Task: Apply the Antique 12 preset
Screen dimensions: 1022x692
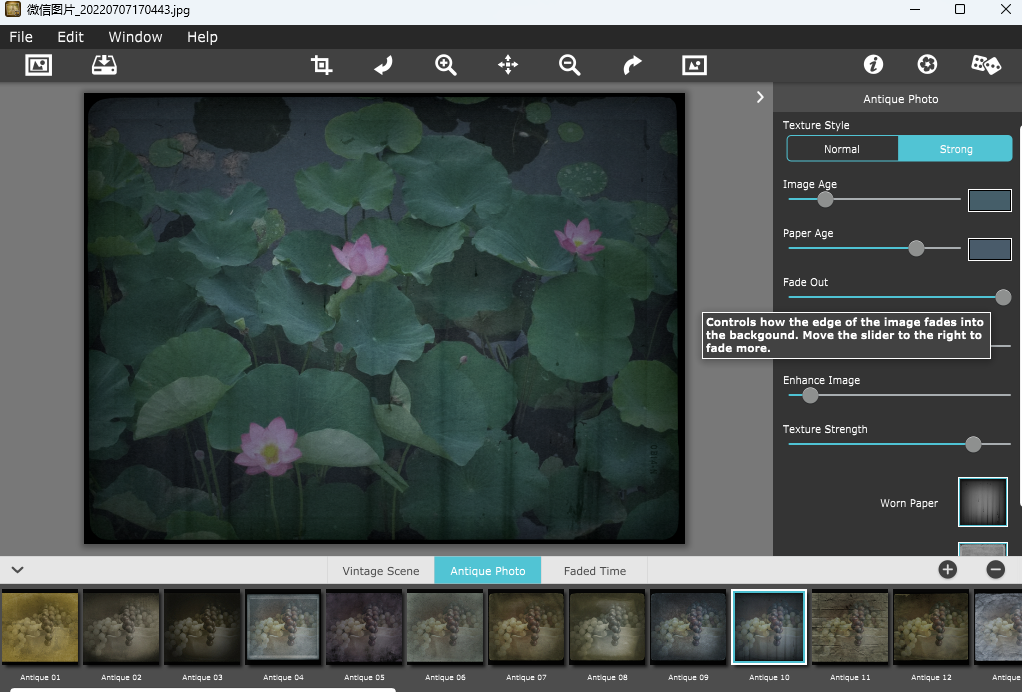Action: 931,627
